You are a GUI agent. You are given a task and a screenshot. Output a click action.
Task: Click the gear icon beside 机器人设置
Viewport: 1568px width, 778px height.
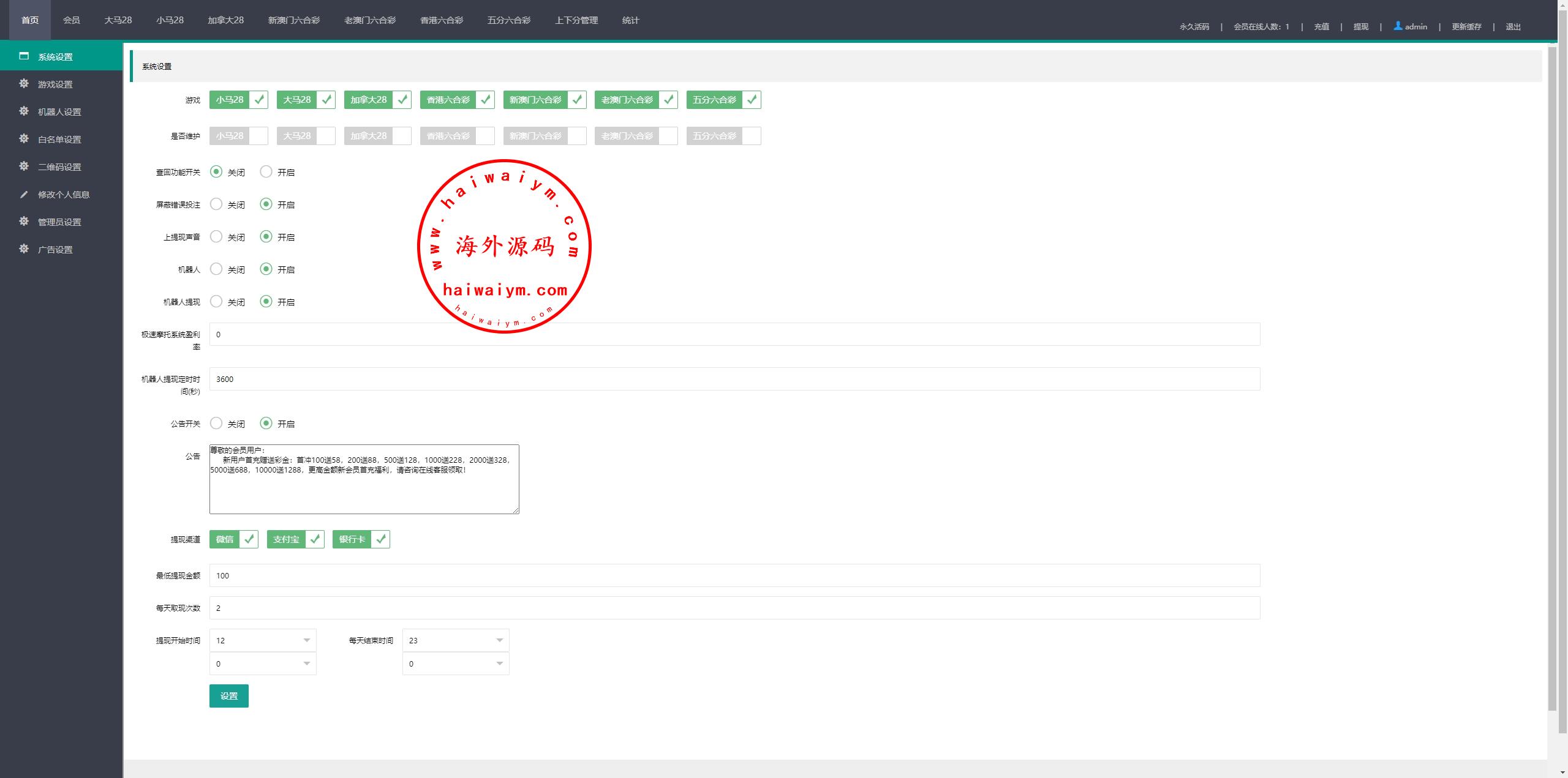(x=24, y=111)
